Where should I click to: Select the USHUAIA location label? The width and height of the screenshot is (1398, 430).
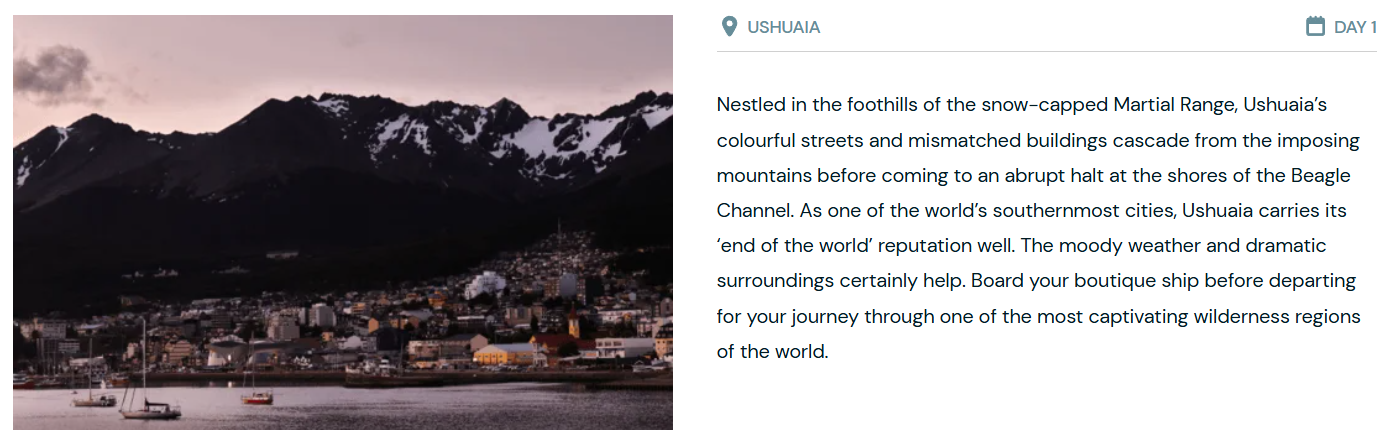[783, 28]
